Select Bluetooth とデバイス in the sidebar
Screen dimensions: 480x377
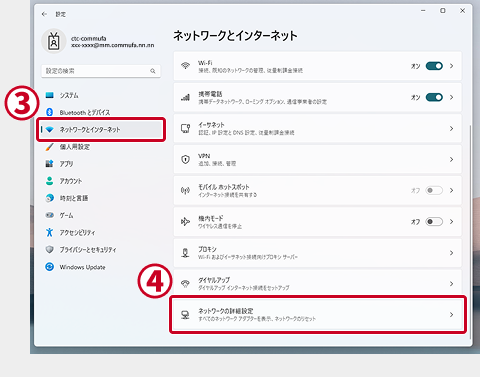[x=101, y=112]
